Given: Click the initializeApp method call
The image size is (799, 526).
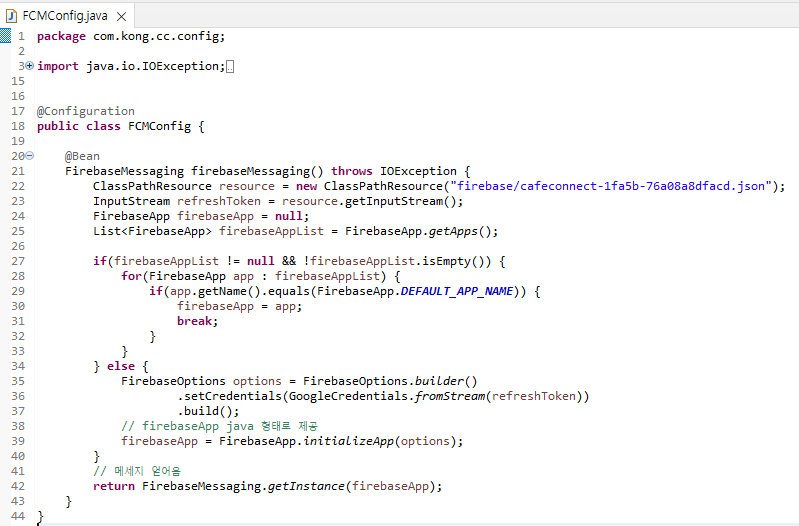Looking at the screenshot, I should [x=349, y=441].
